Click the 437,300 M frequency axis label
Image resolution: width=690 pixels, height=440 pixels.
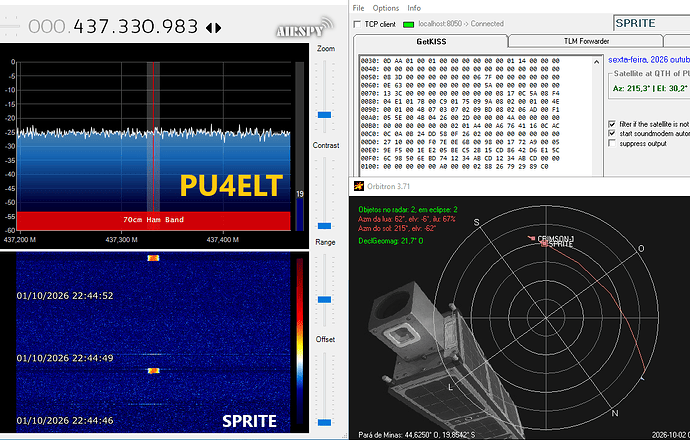click(121, 240)
